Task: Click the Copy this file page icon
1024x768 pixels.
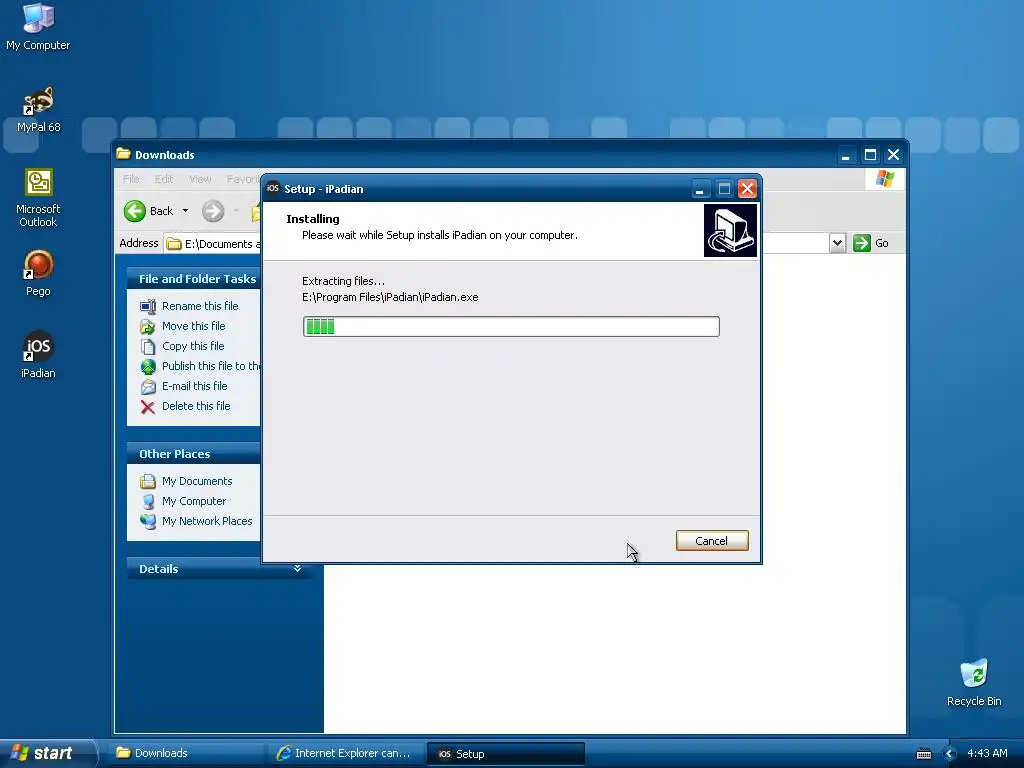Action: [148, 346]
